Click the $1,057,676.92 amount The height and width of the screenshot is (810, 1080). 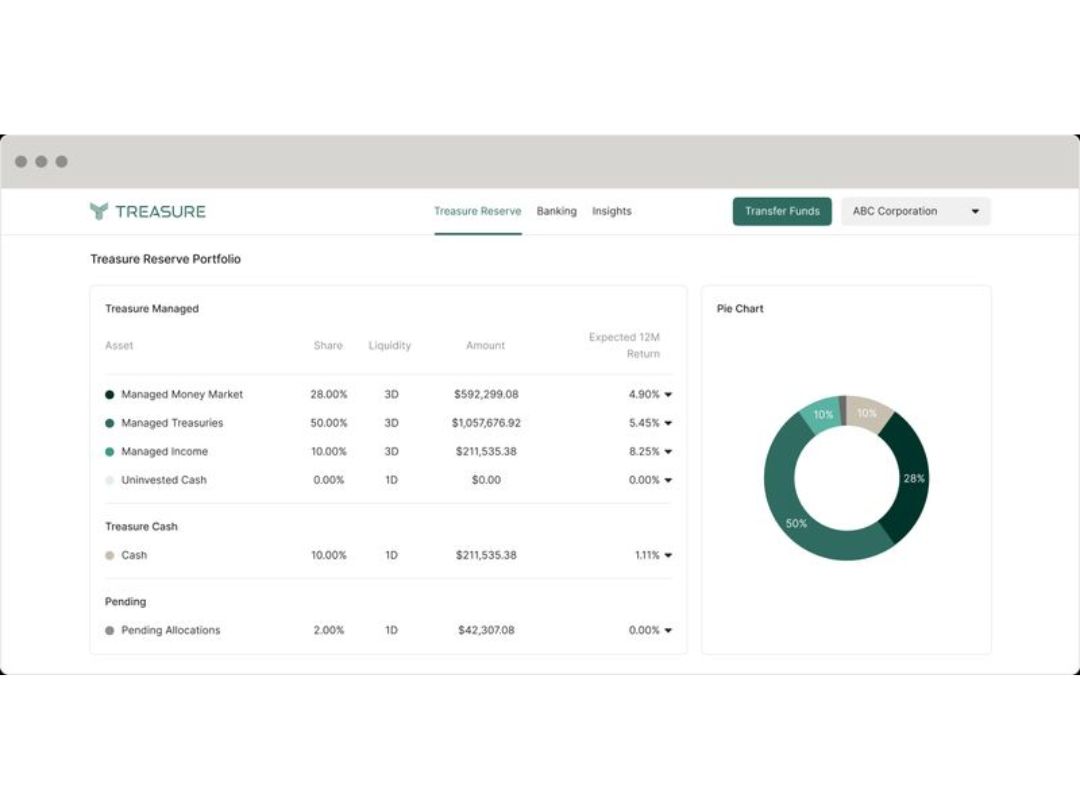(x=486, y=423)
